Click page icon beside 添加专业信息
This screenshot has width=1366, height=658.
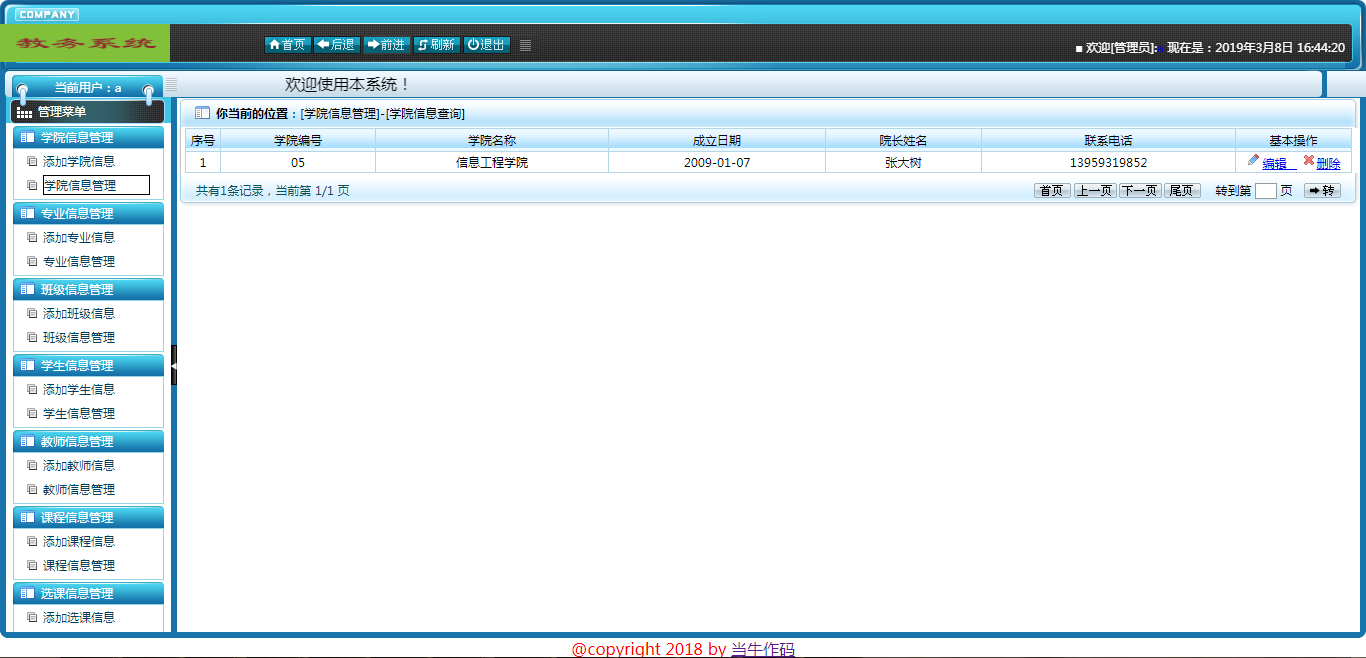pos(32,237)
